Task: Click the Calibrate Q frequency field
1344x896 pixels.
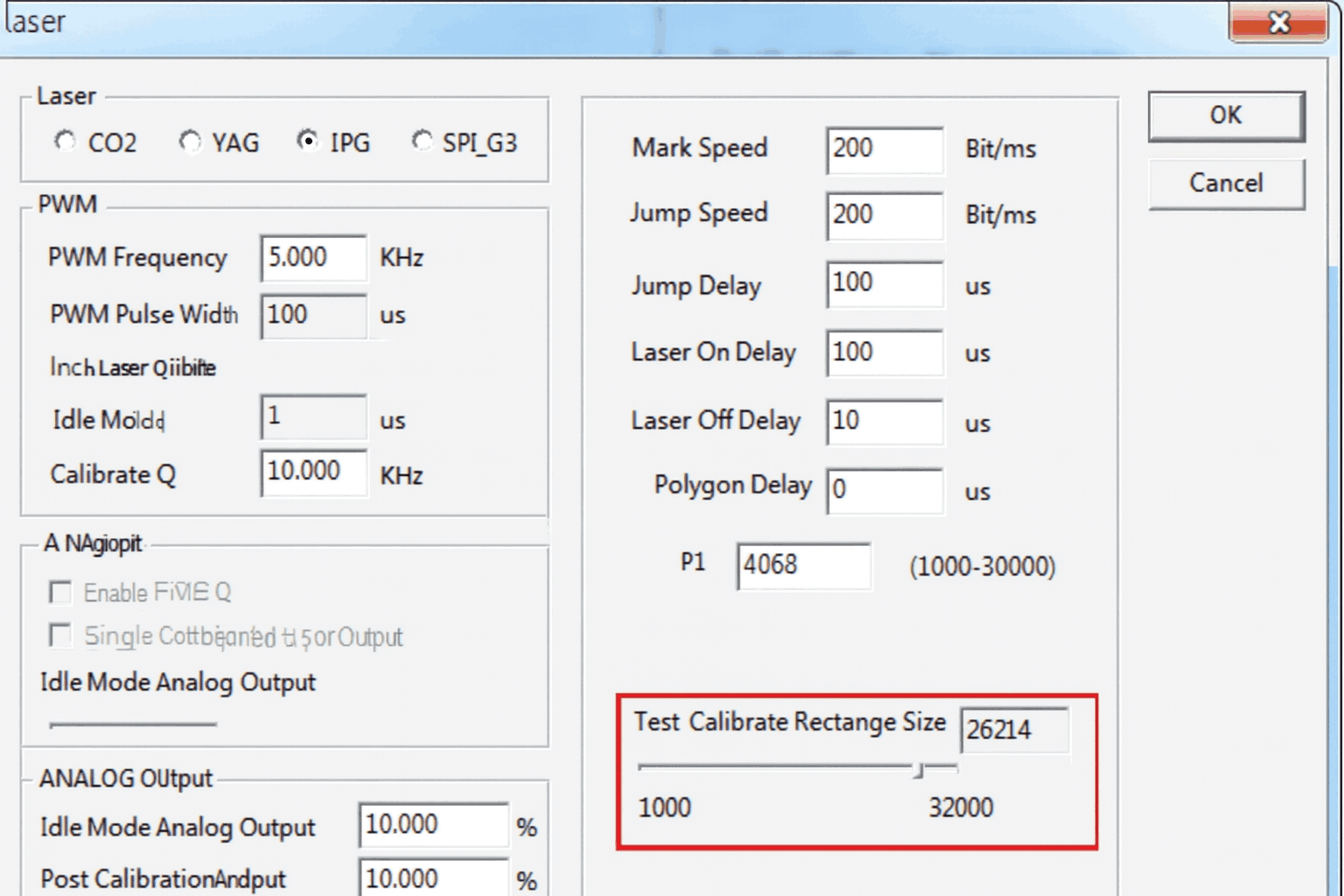Action: (x=313, y=472)
